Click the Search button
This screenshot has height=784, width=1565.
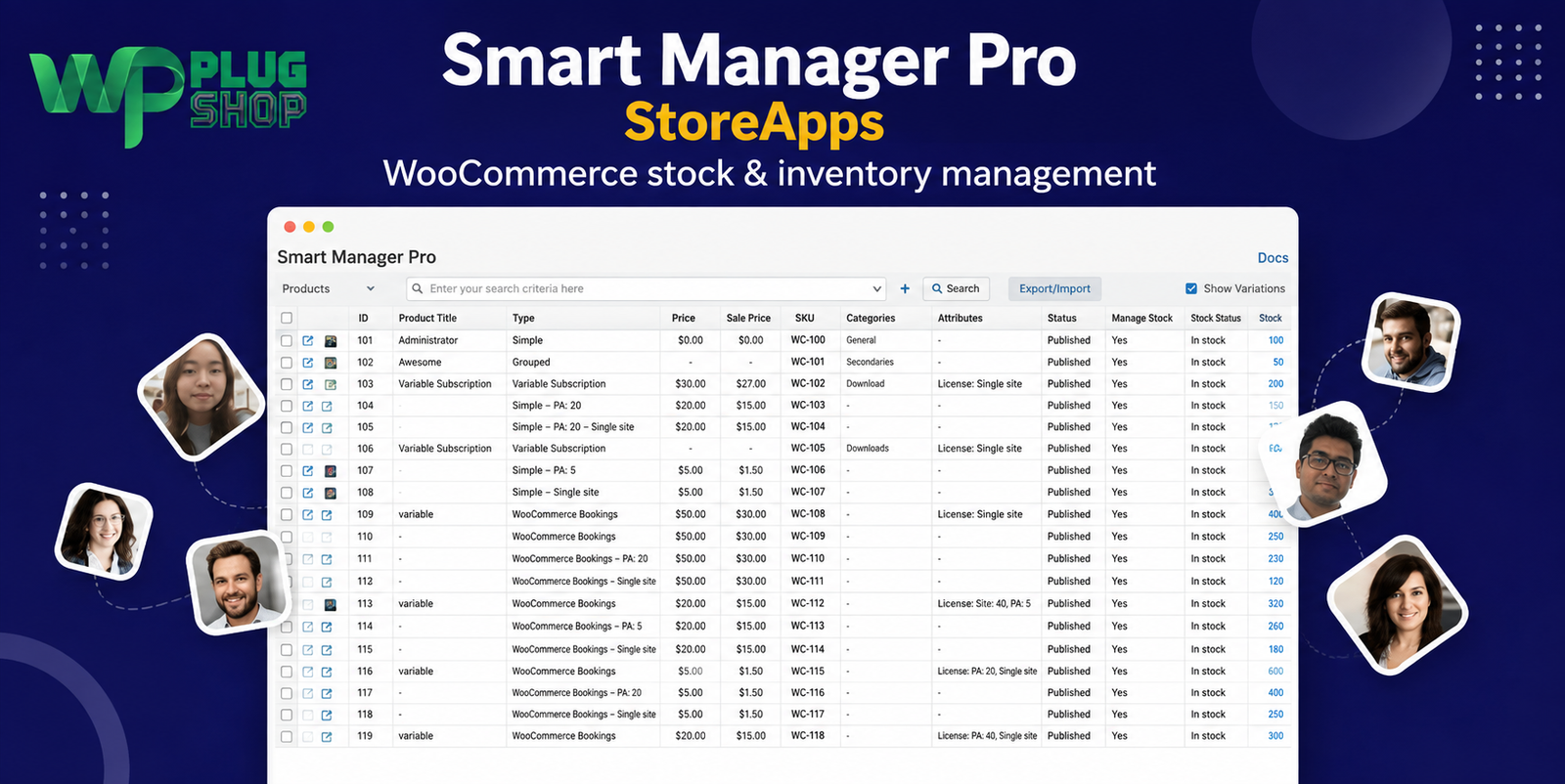coord(956,288)
